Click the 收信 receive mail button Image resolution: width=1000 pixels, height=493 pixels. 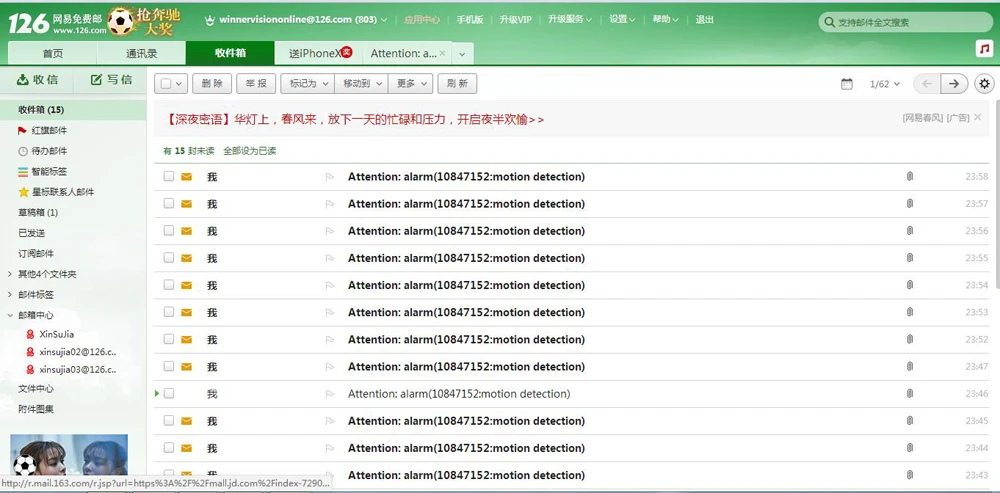tap(36, 80)
